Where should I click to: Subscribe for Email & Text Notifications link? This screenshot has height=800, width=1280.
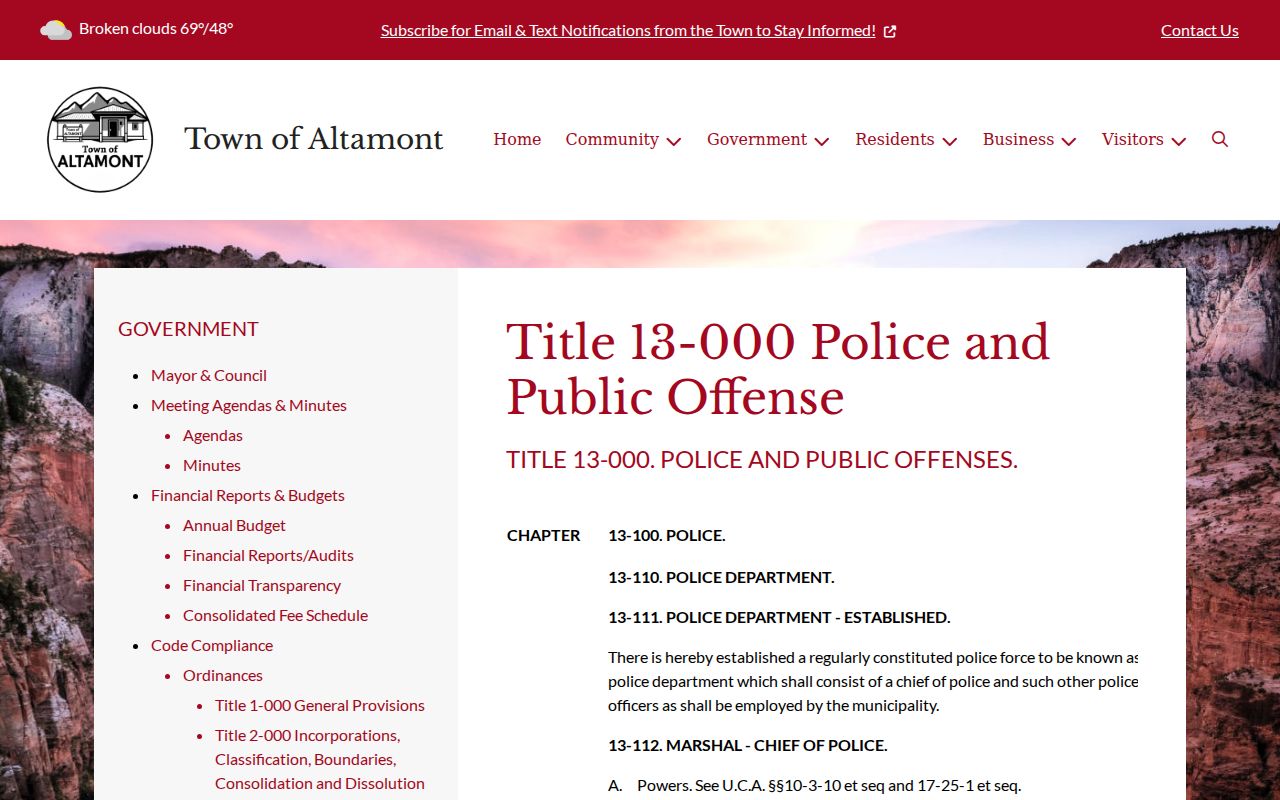pyautogui.click(x=628, y=30)
